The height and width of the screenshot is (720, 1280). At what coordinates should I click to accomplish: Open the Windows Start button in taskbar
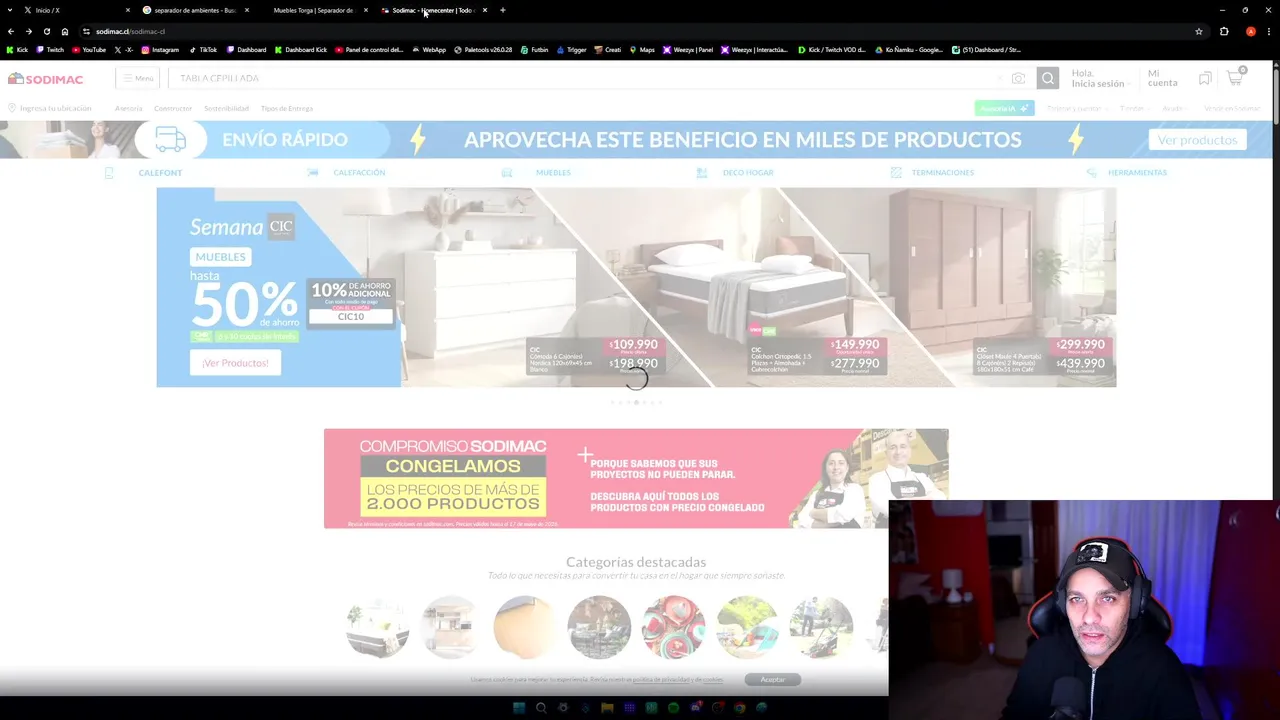(519, 708)
